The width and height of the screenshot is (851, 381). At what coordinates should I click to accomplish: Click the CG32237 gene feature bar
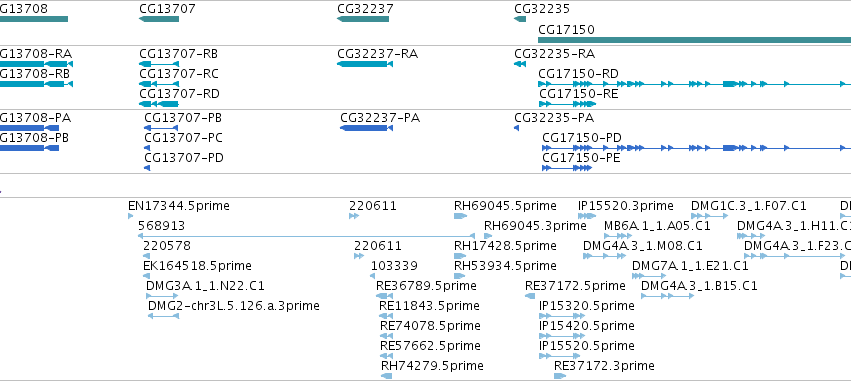coord(363,19)
